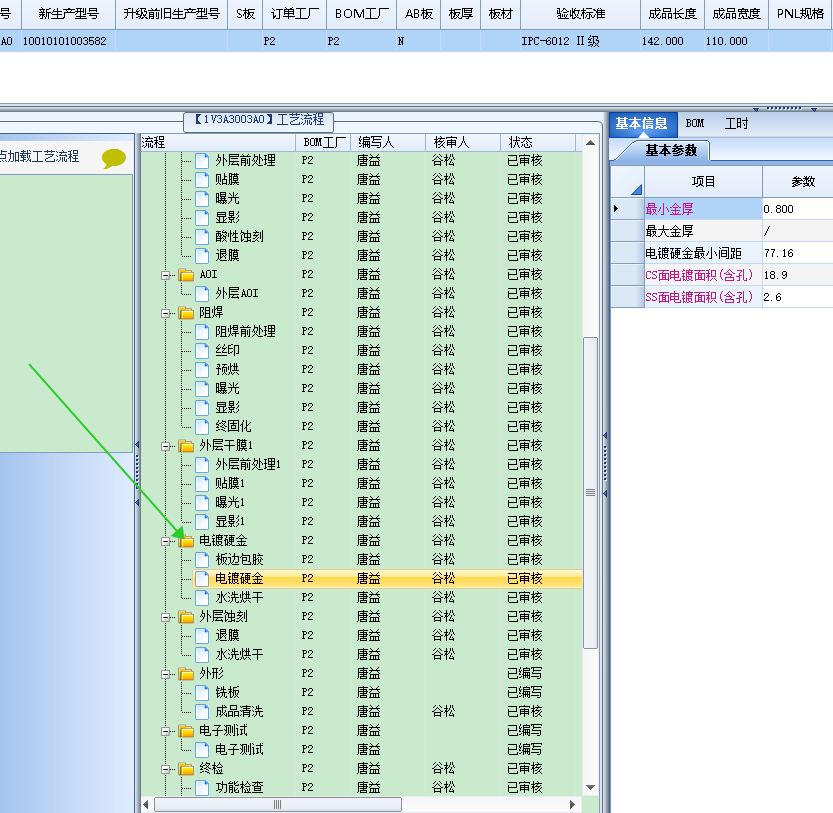833x813 pixels.
Task: Click the 电镀硕金最小间距 value 77.16
Action: point(797,253)
